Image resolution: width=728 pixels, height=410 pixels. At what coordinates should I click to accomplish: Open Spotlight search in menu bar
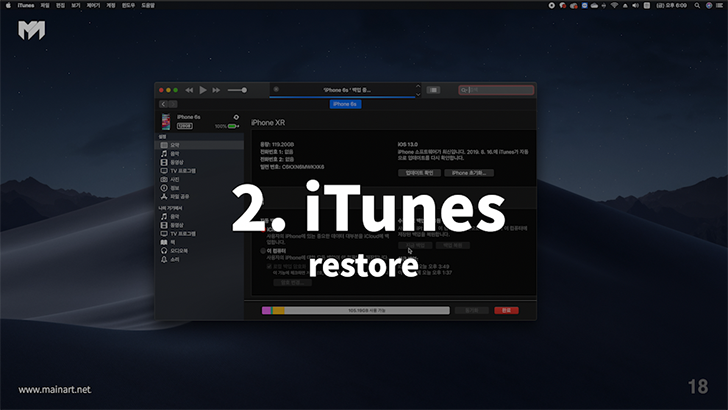click(x=697, y=6)
